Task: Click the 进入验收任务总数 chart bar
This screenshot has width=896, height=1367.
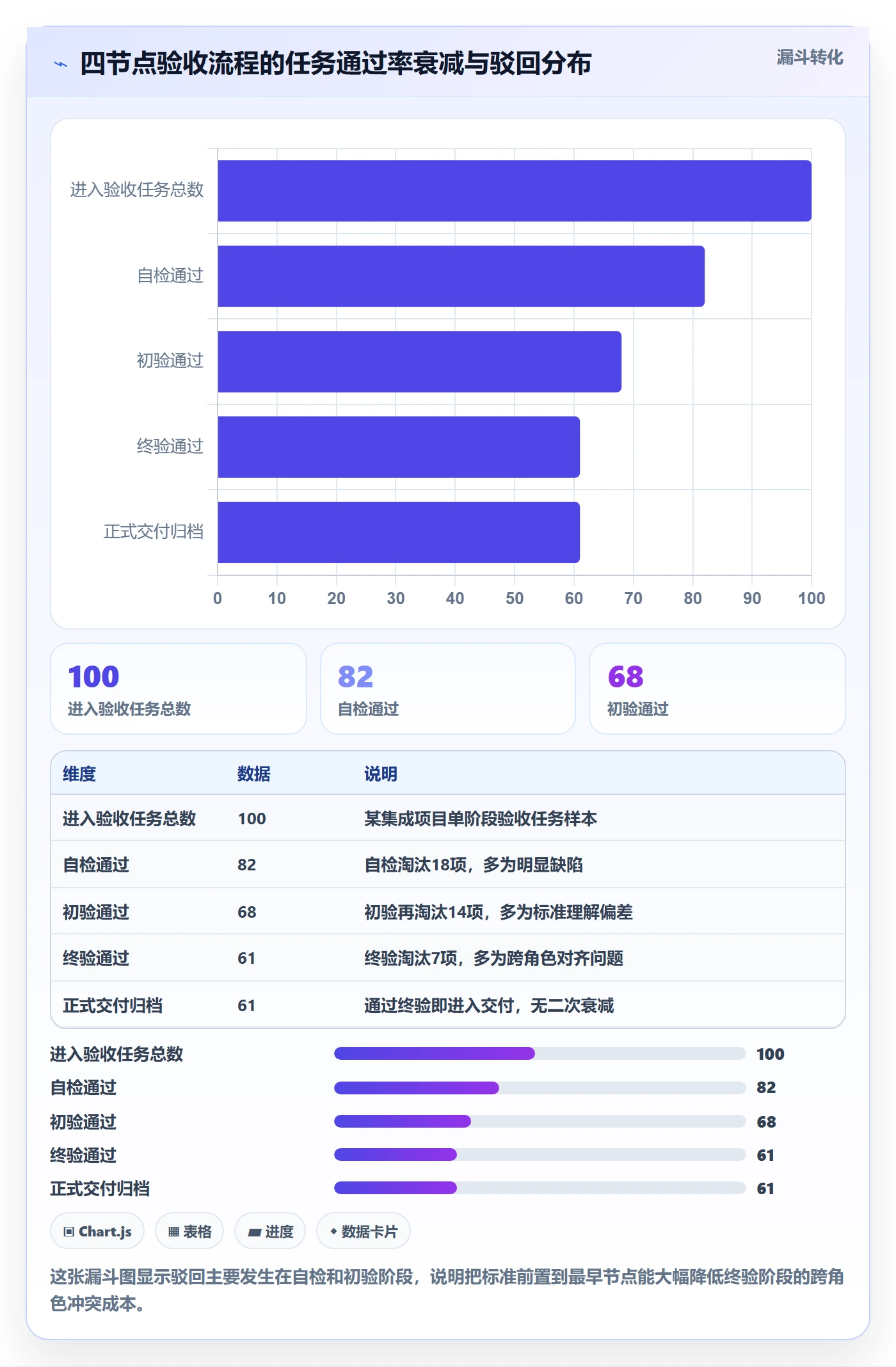Action: coord(515,191)
